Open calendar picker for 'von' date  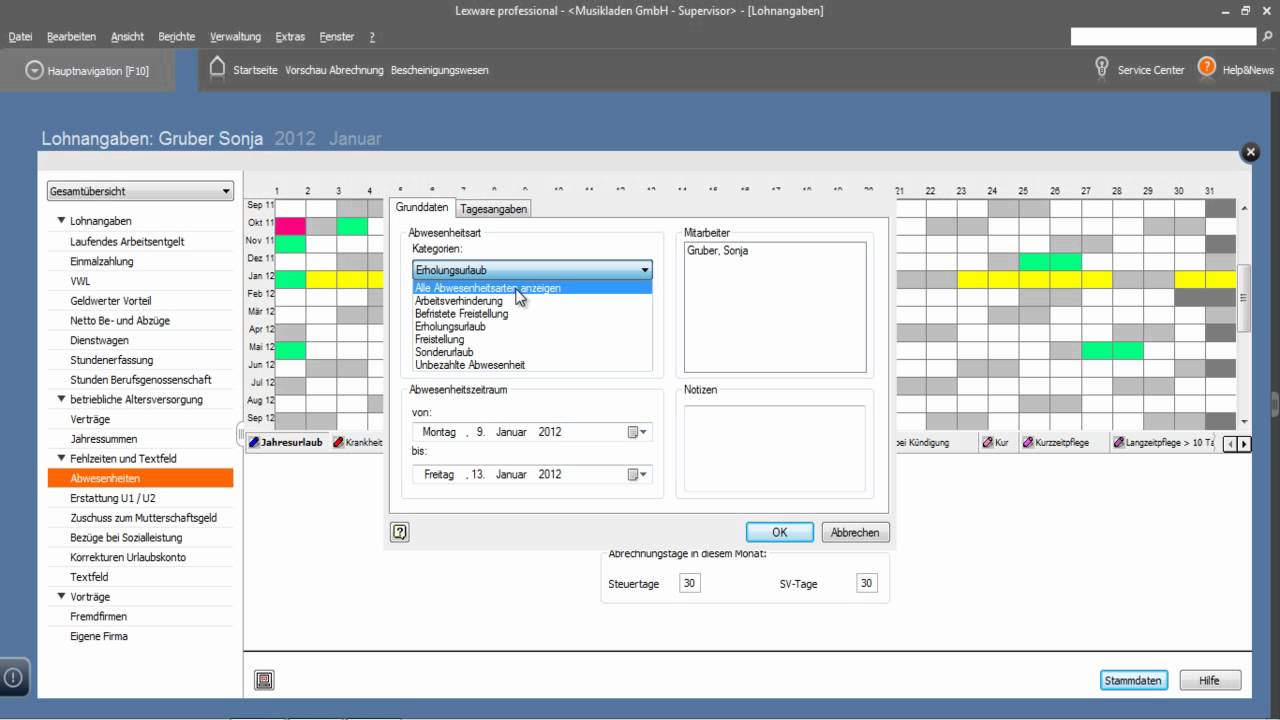pos(637,432)
